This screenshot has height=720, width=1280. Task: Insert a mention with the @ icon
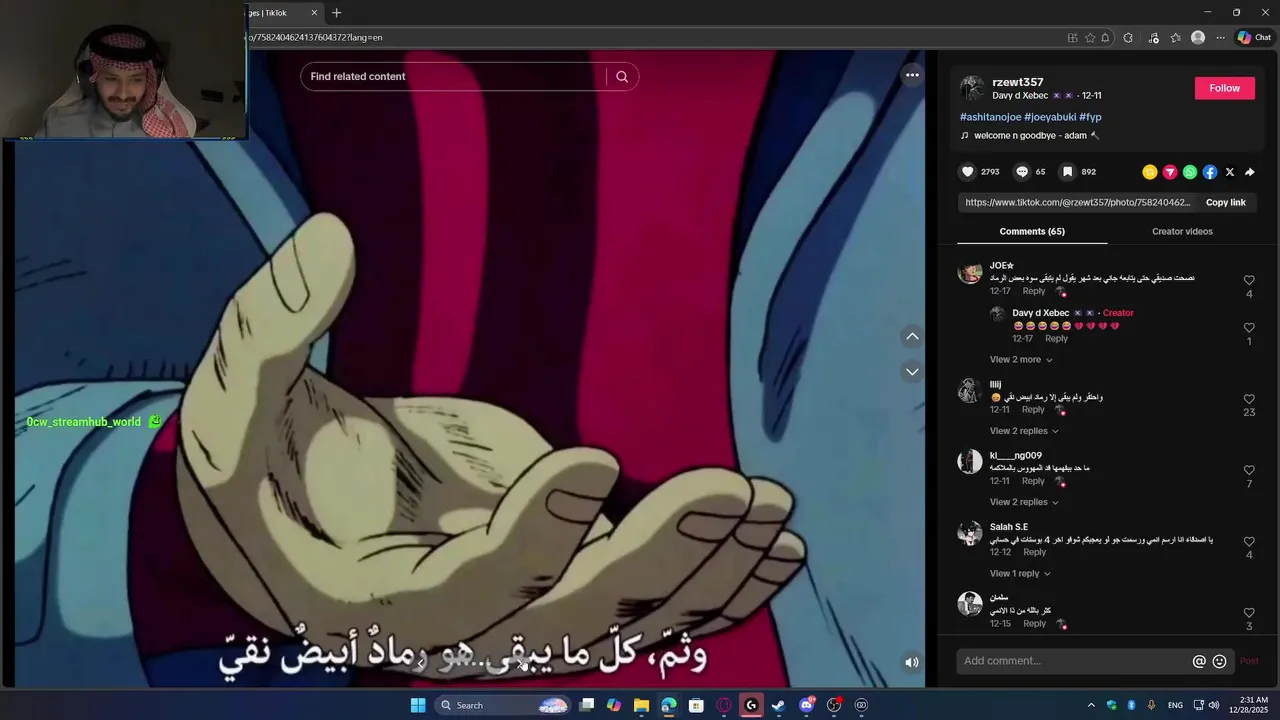1199,661
